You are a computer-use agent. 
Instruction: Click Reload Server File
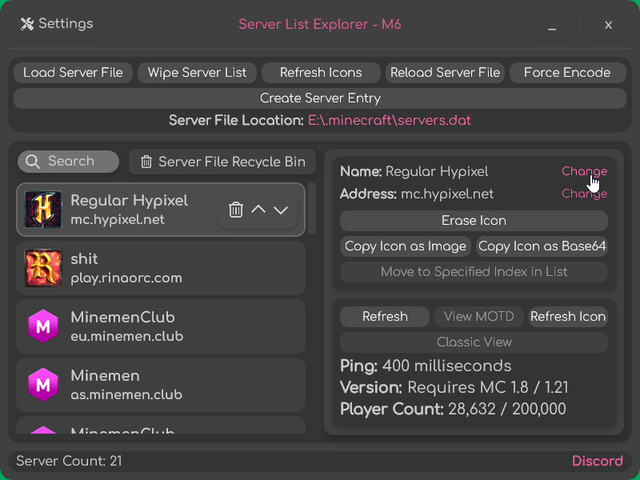tap(445, 73)
